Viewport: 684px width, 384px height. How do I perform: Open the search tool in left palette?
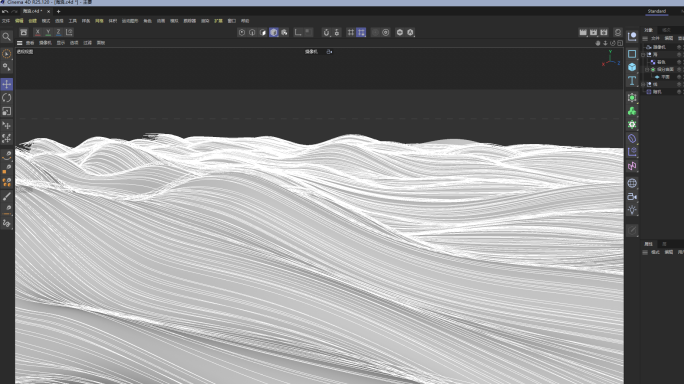coord(7,37)
